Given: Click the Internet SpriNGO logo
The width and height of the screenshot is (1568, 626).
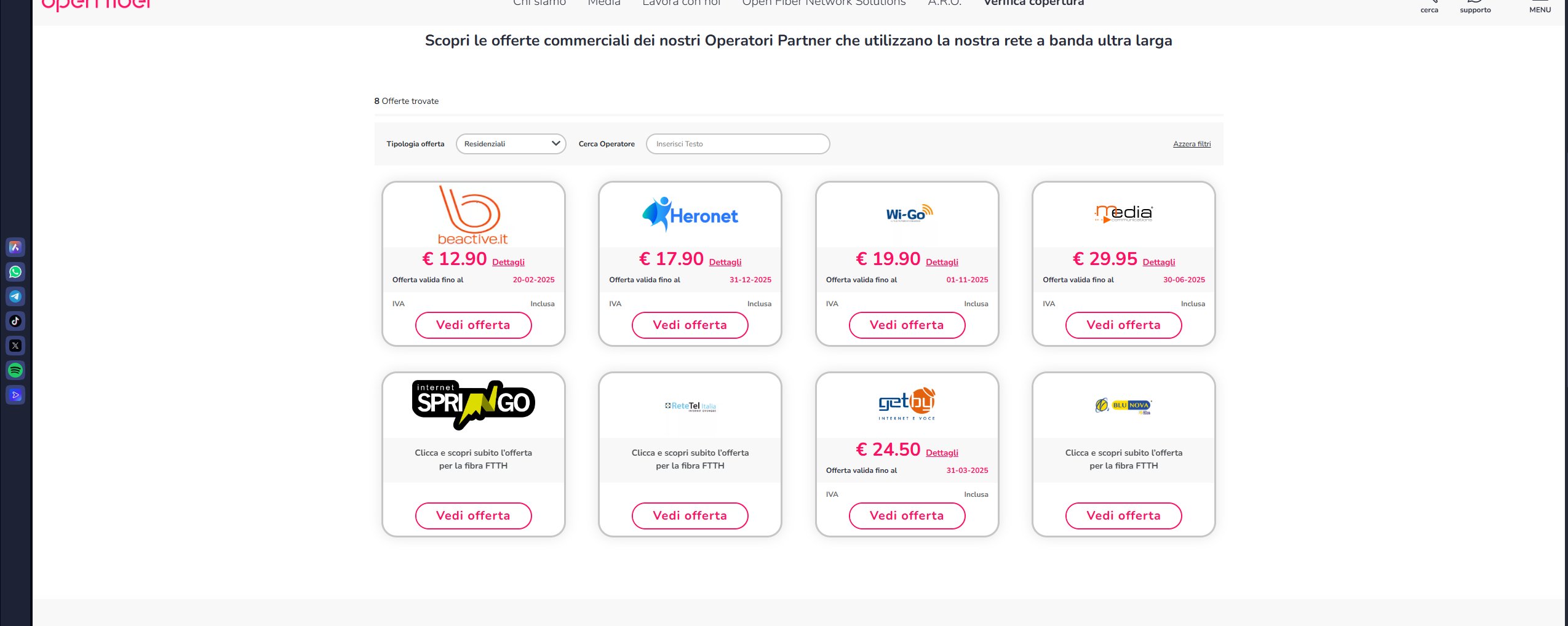Looking at the screenshot, I should click(473, 404).
